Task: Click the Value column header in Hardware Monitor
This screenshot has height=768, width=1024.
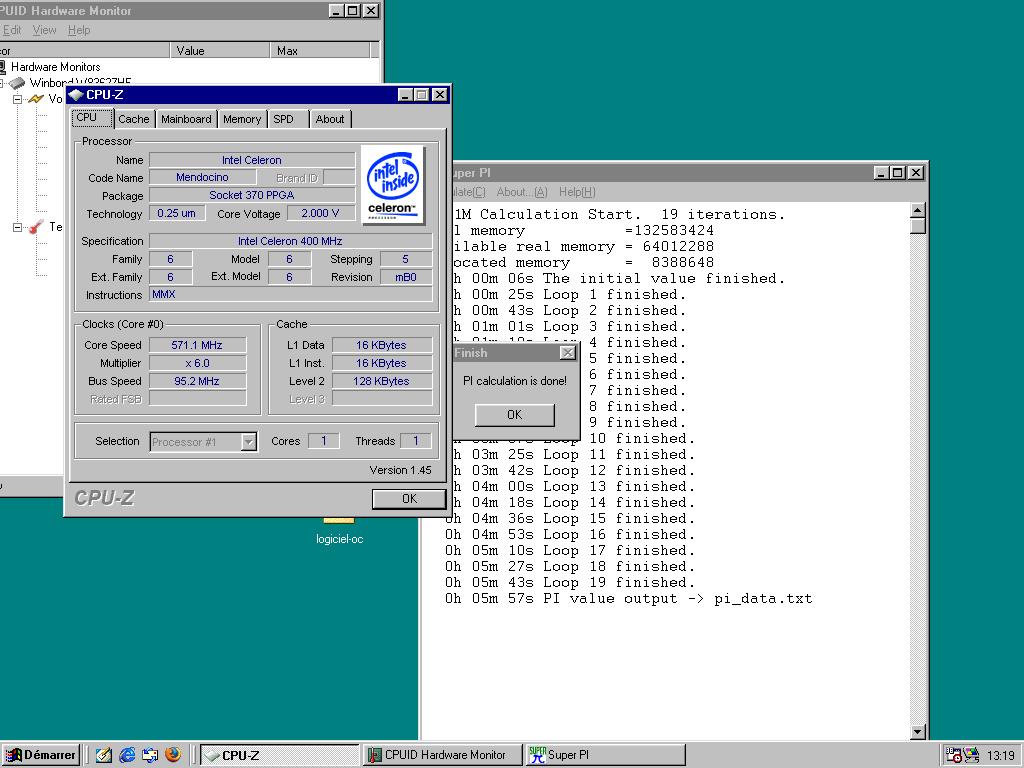Action: (x=220, y=50)
